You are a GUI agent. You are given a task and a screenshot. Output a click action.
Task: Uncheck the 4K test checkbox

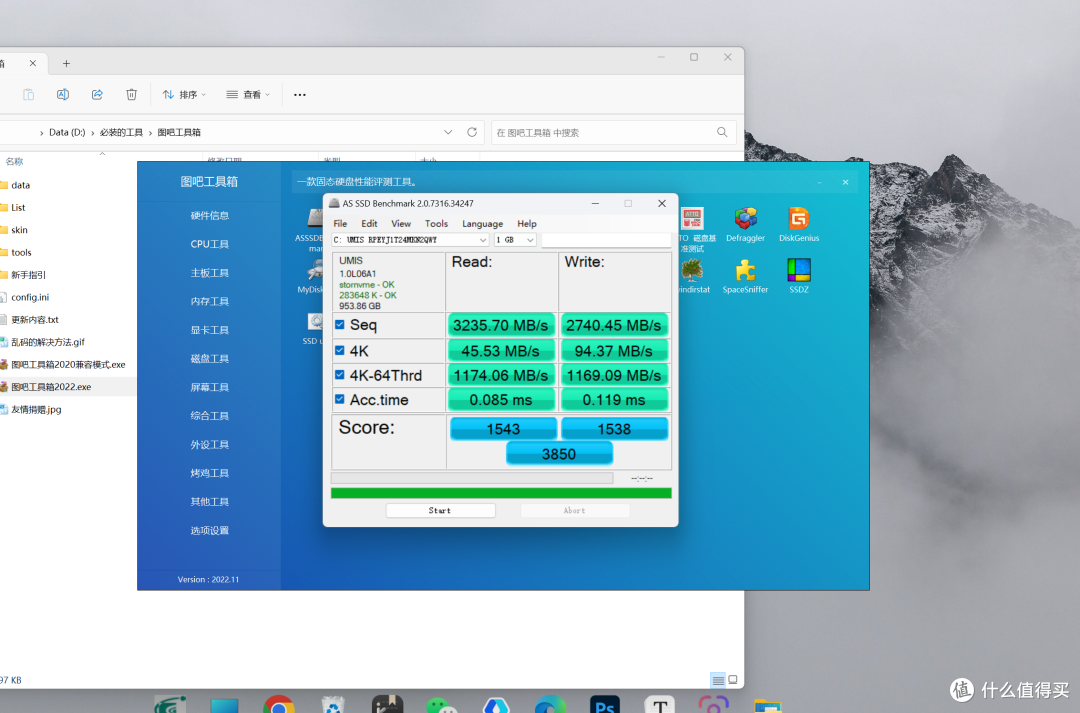(340, 350)
